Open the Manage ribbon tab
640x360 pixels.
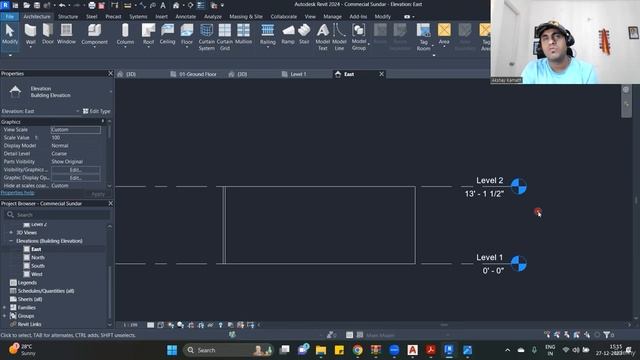tap(332, 17)
